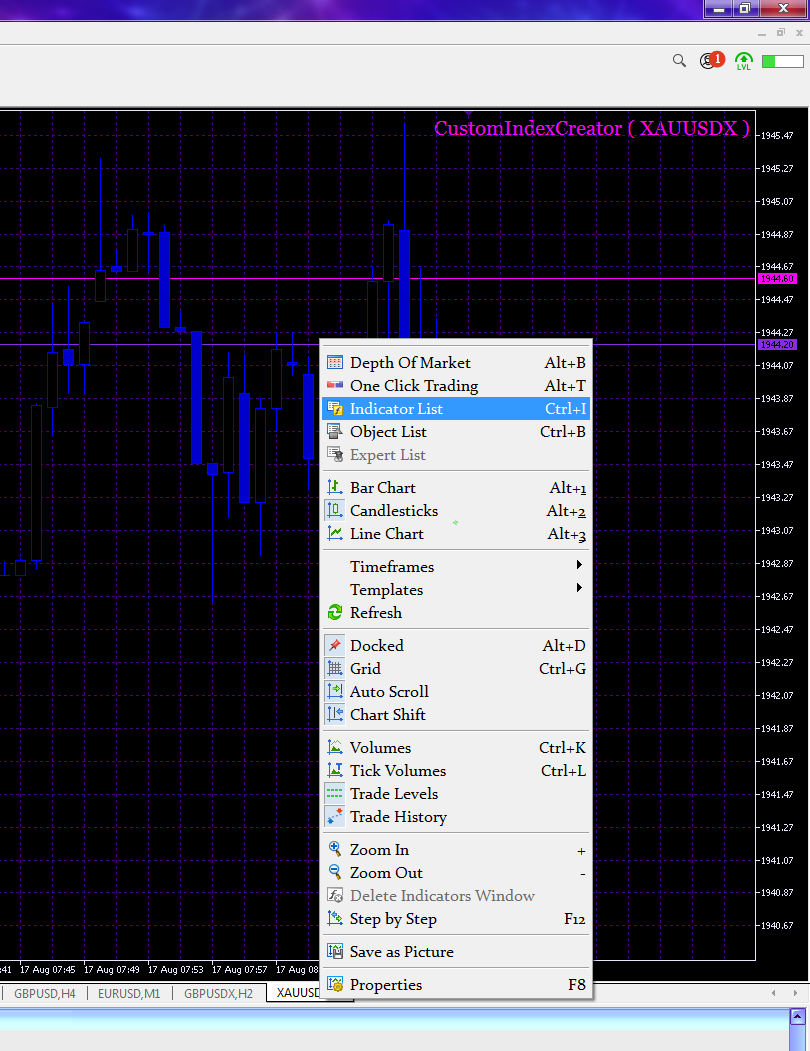
Task: Open Indicator List from the context menu
Action: point(456,409)
